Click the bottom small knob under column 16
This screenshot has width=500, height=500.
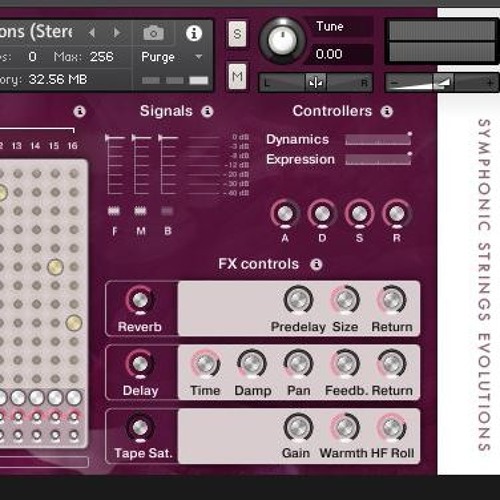74,435
